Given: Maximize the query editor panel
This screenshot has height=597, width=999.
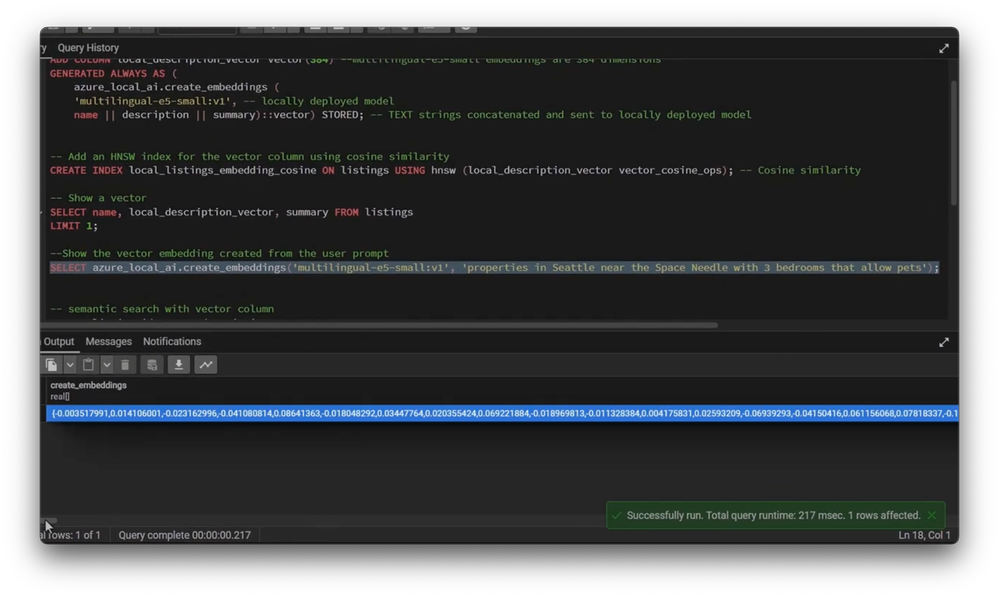Looking at the screenshot, I should (x=944, y=48).
